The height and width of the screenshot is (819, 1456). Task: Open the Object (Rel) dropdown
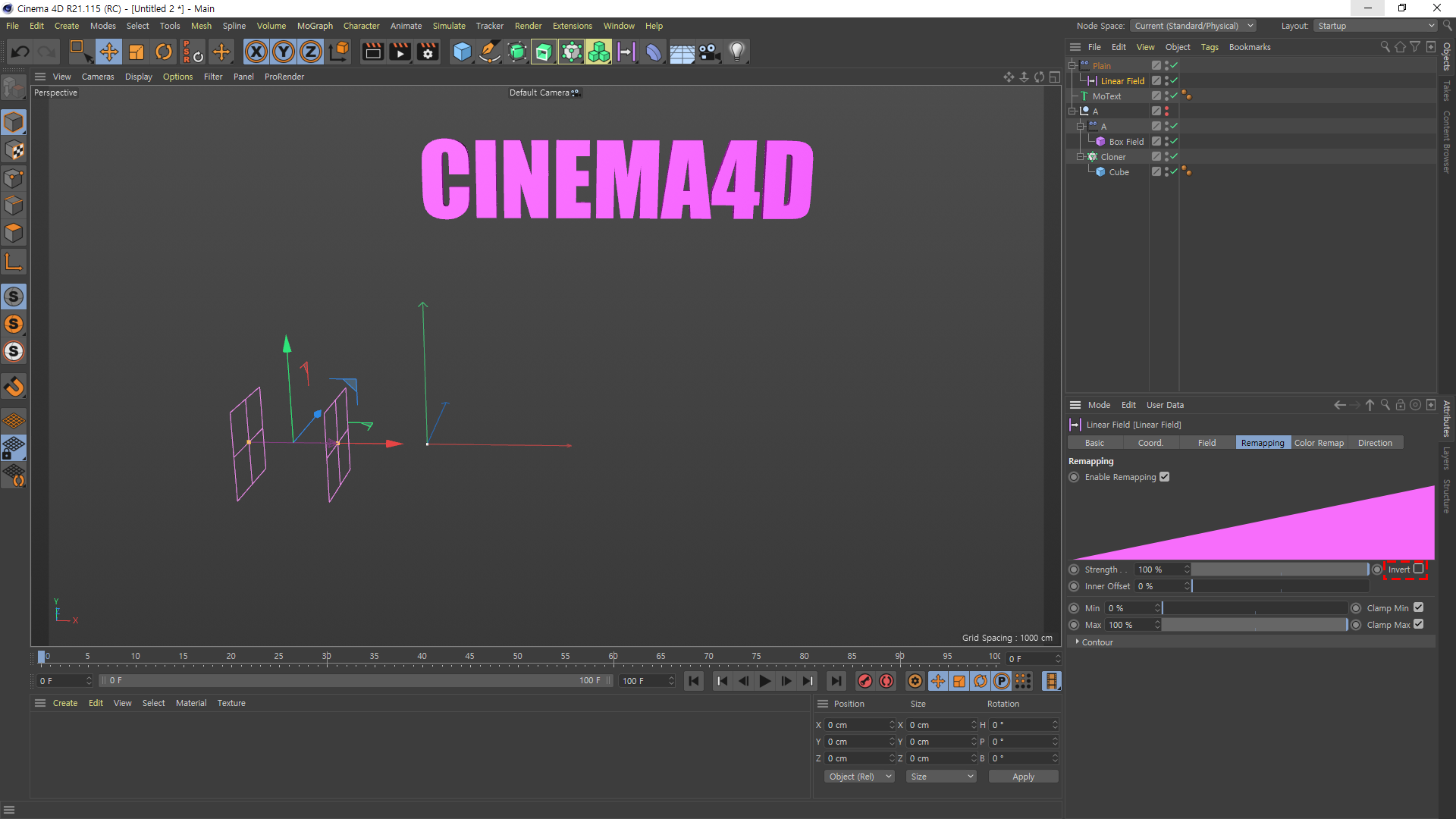858,777
